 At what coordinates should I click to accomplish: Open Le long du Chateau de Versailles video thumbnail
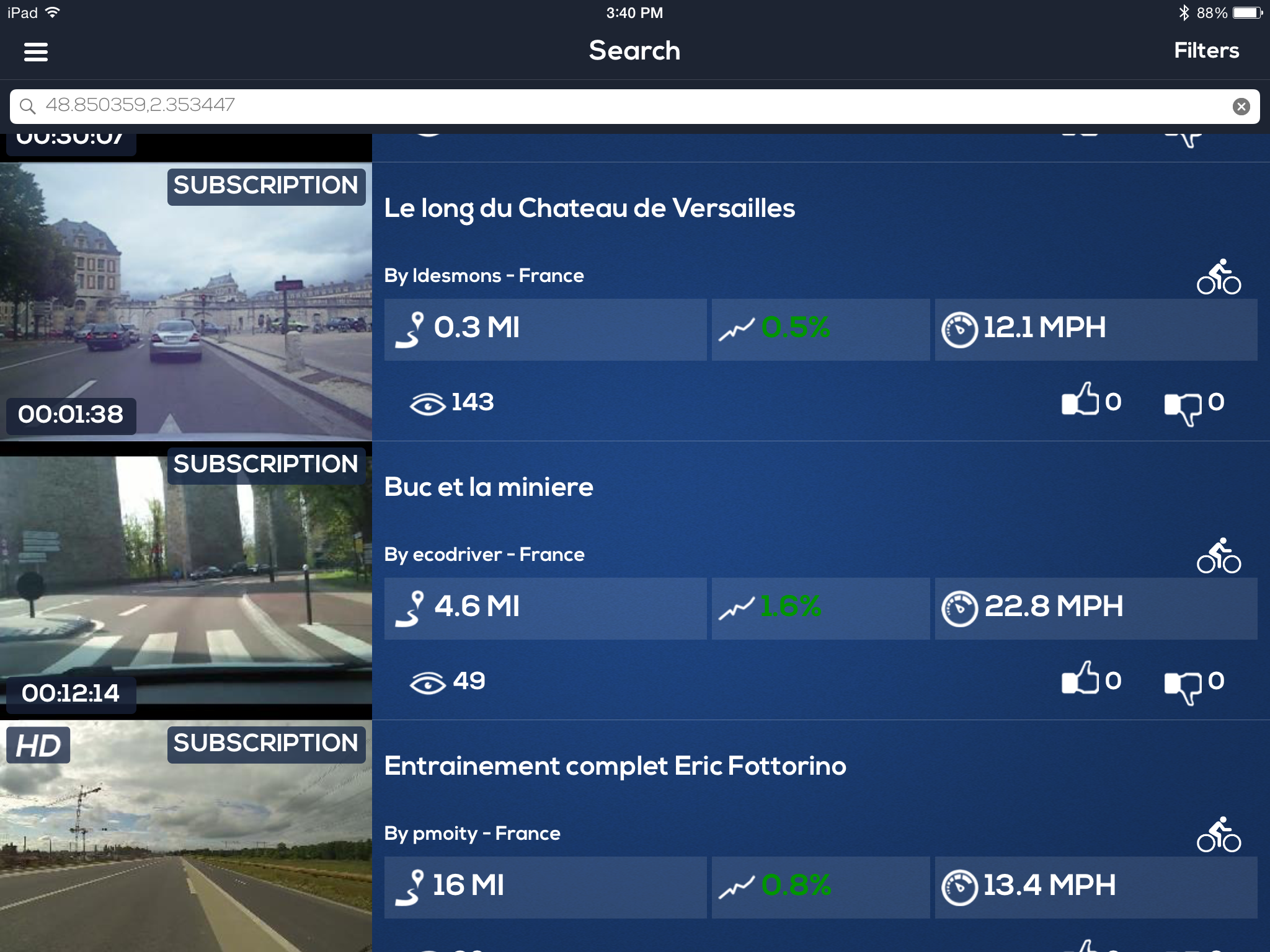click(x=186, y=302)
